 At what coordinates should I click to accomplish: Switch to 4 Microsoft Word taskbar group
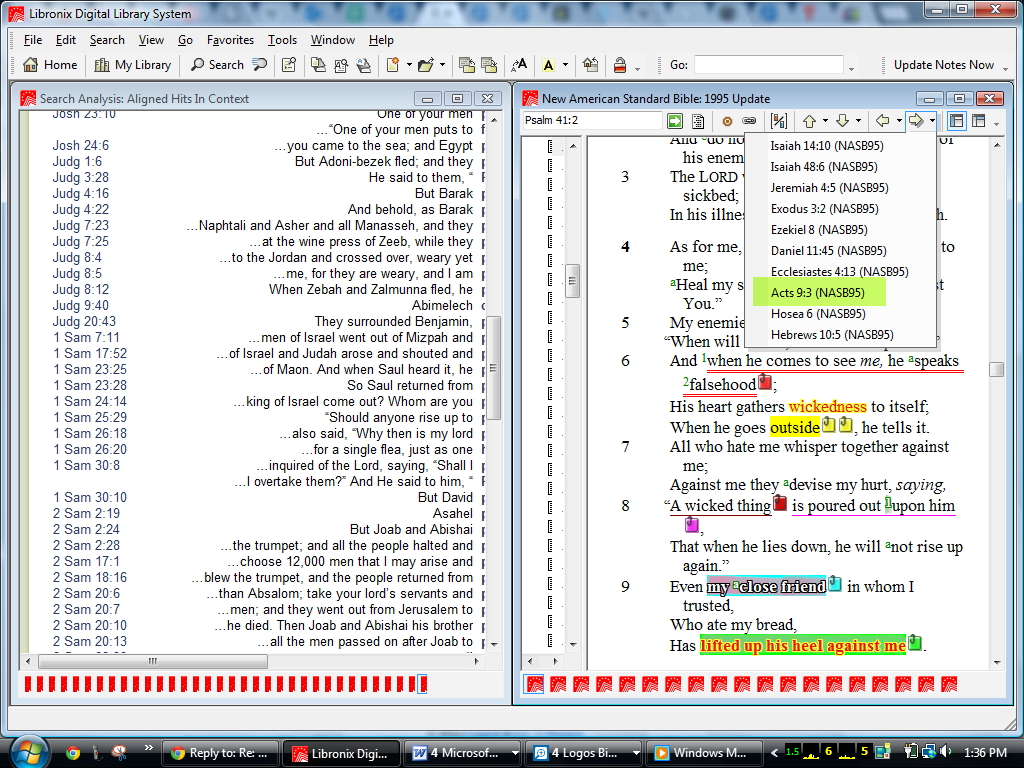(x=462, y=753)
